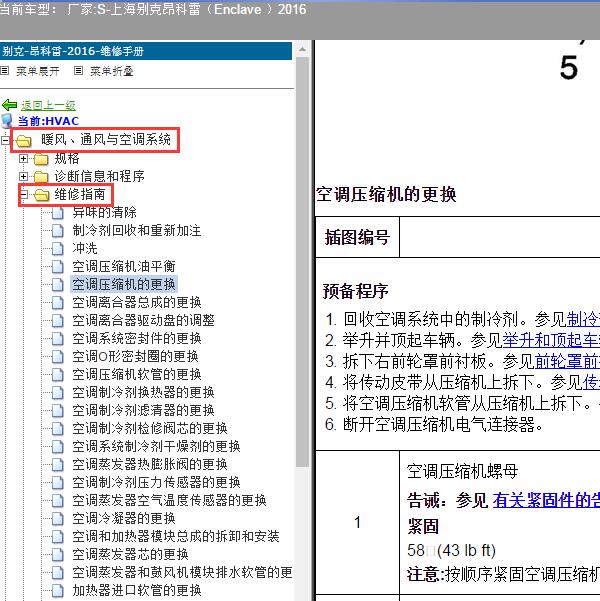
Task: Collapse the 暖风、通风与空调系统 tree node
Action: (5, 140)
